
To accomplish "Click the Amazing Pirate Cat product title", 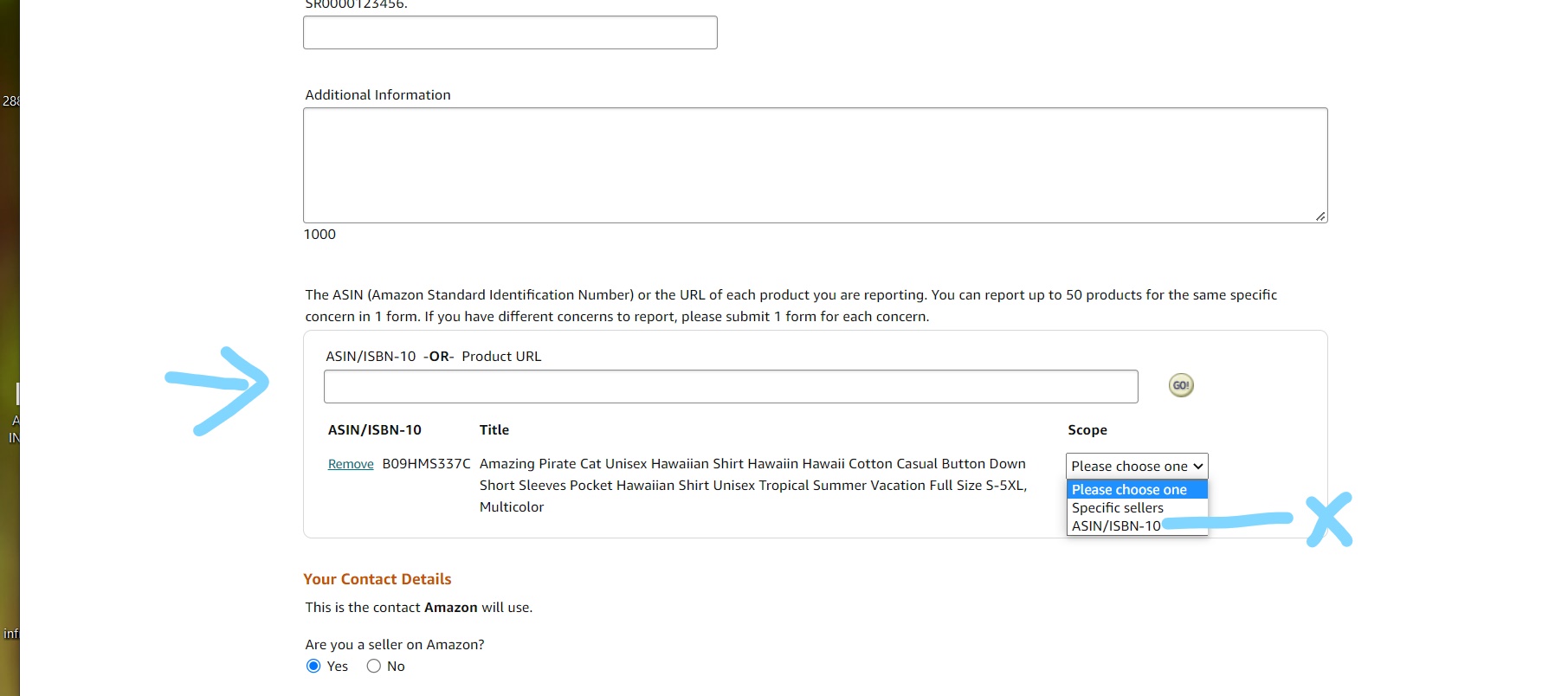I will [x=753, y=485].
